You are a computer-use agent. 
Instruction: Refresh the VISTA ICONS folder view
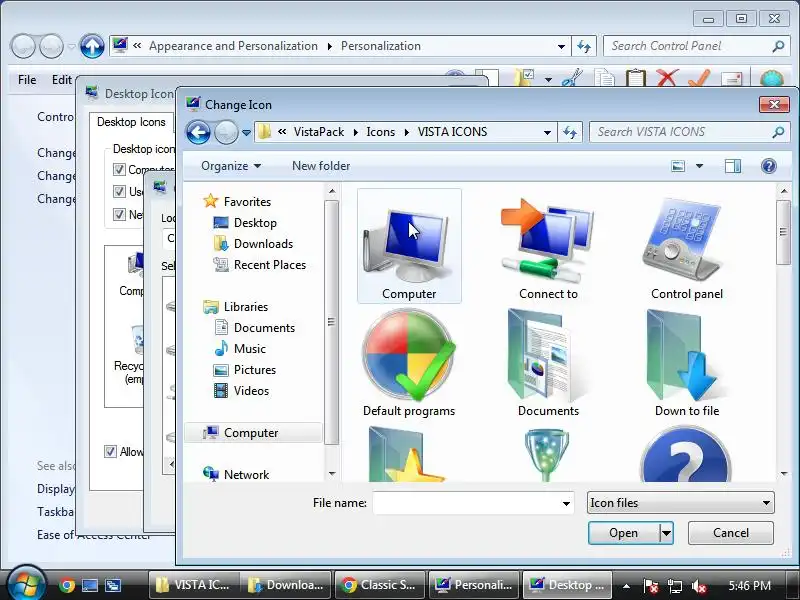point(570,133)
